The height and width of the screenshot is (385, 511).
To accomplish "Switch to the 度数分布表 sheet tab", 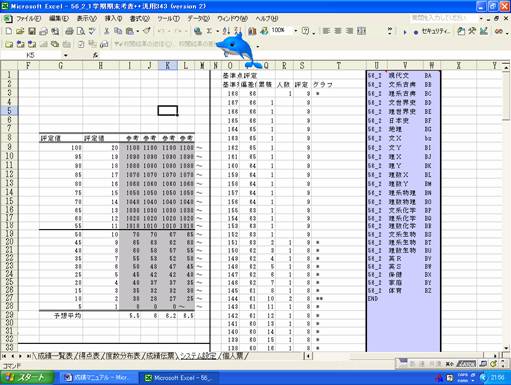I will point(123,356).
